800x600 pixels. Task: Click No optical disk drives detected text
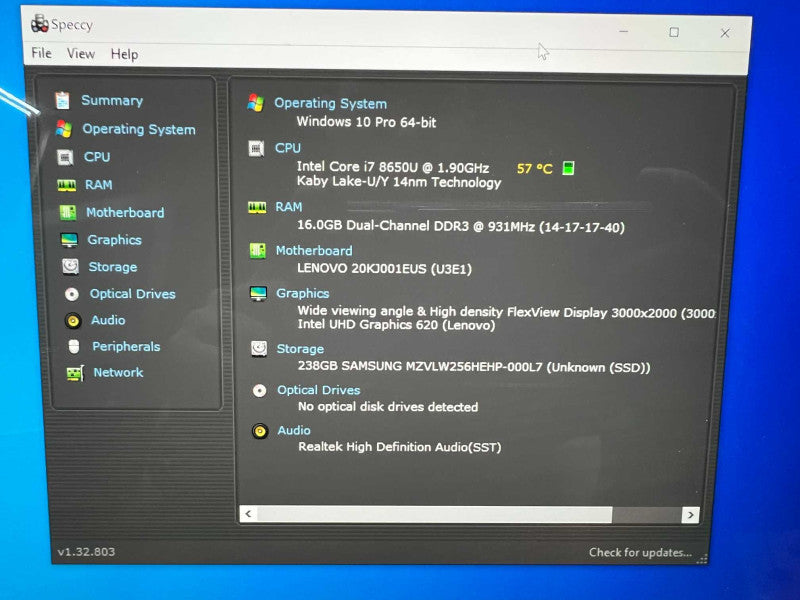(x=388, y=407)
